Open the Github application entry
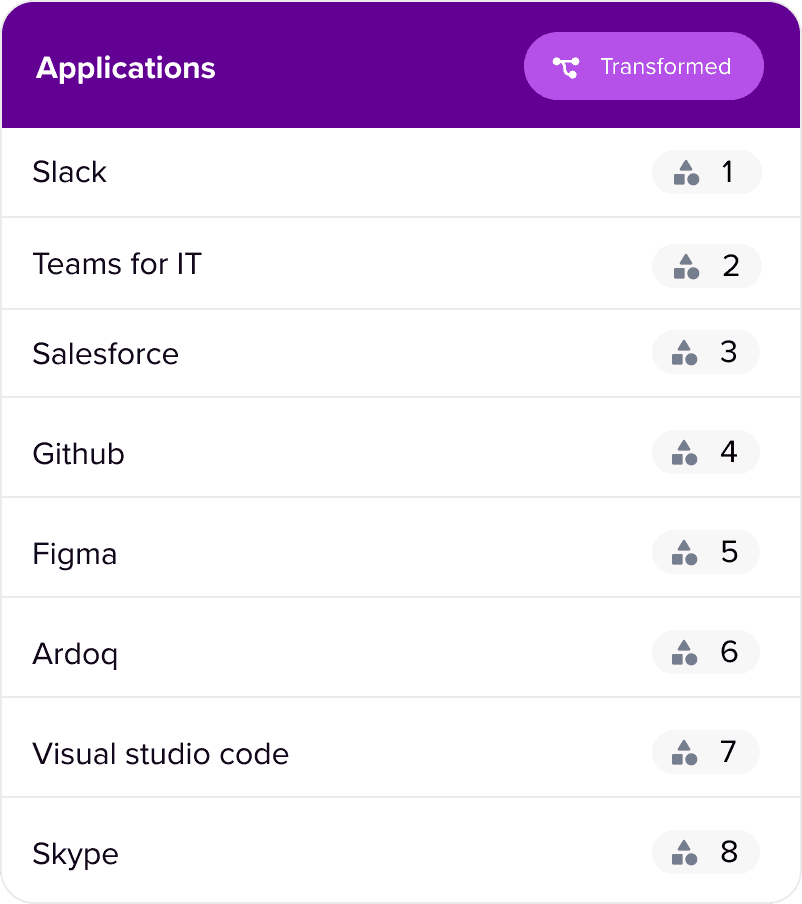Screen dimensions: 802x904 [78, 454]
